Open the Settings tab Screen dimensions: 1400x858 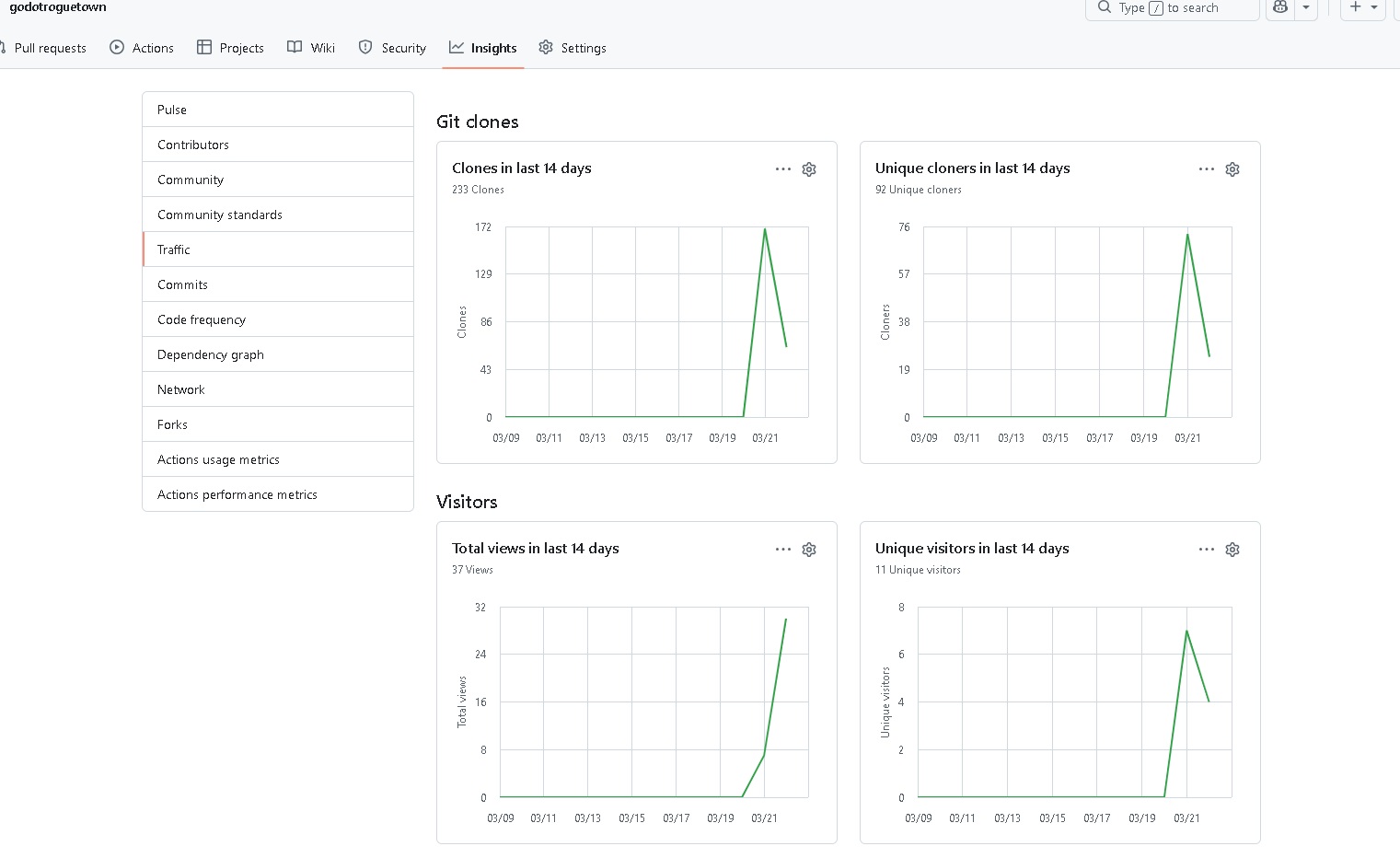(x=573, y=48)
